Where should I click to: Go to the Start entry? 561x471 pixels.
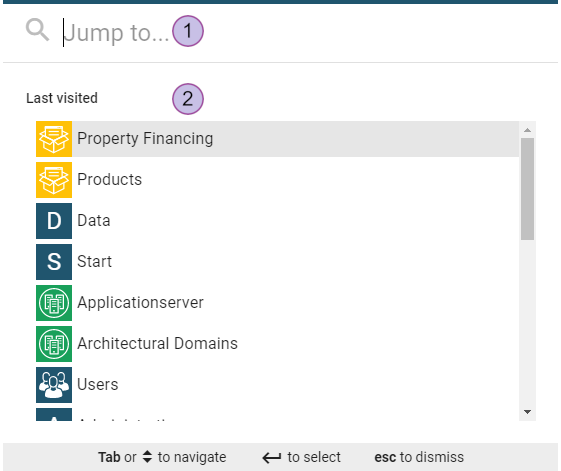(277, 262)
